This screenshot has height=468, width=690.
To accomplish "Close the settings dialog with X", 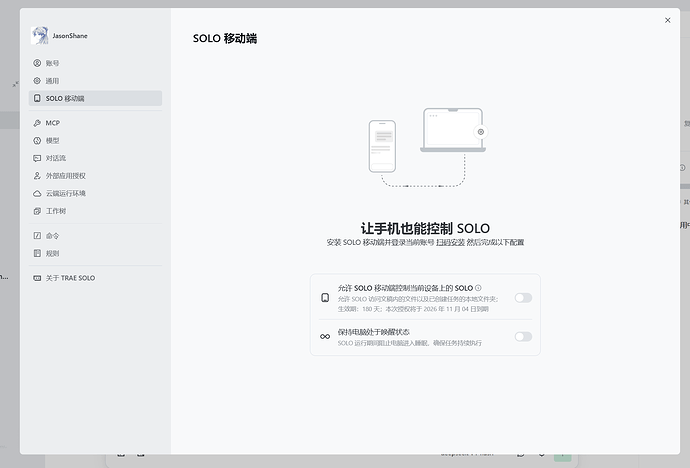I will (x=668, y=20).
